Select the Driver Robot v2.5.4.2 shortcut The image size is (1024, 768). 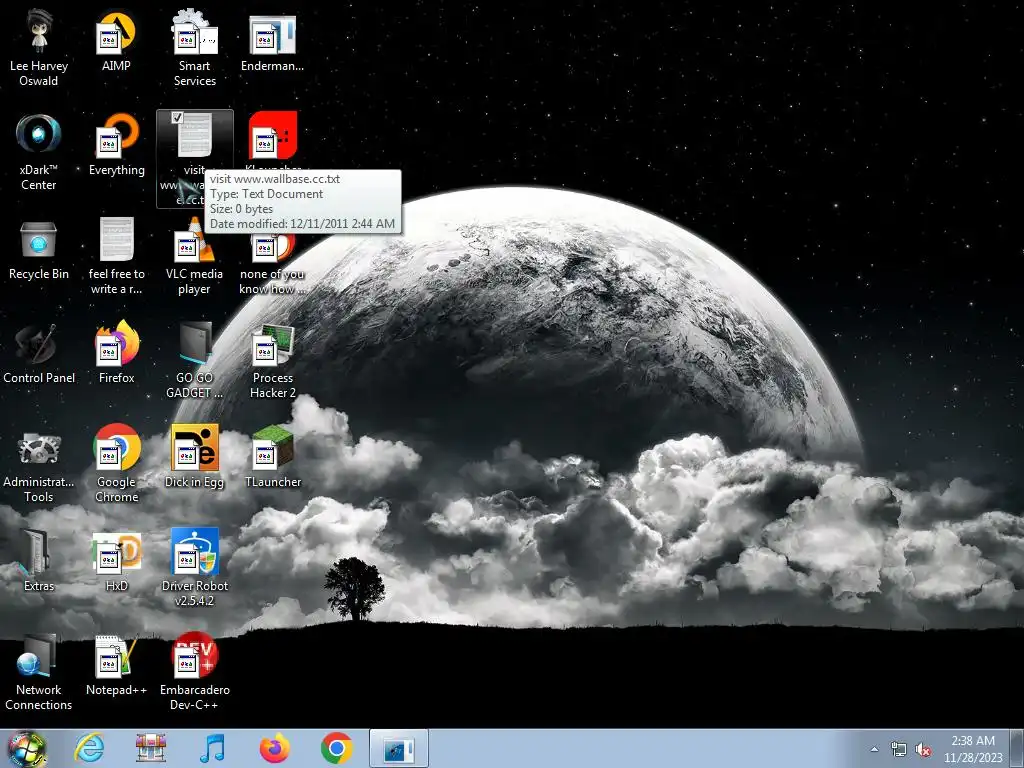point(195,567)
